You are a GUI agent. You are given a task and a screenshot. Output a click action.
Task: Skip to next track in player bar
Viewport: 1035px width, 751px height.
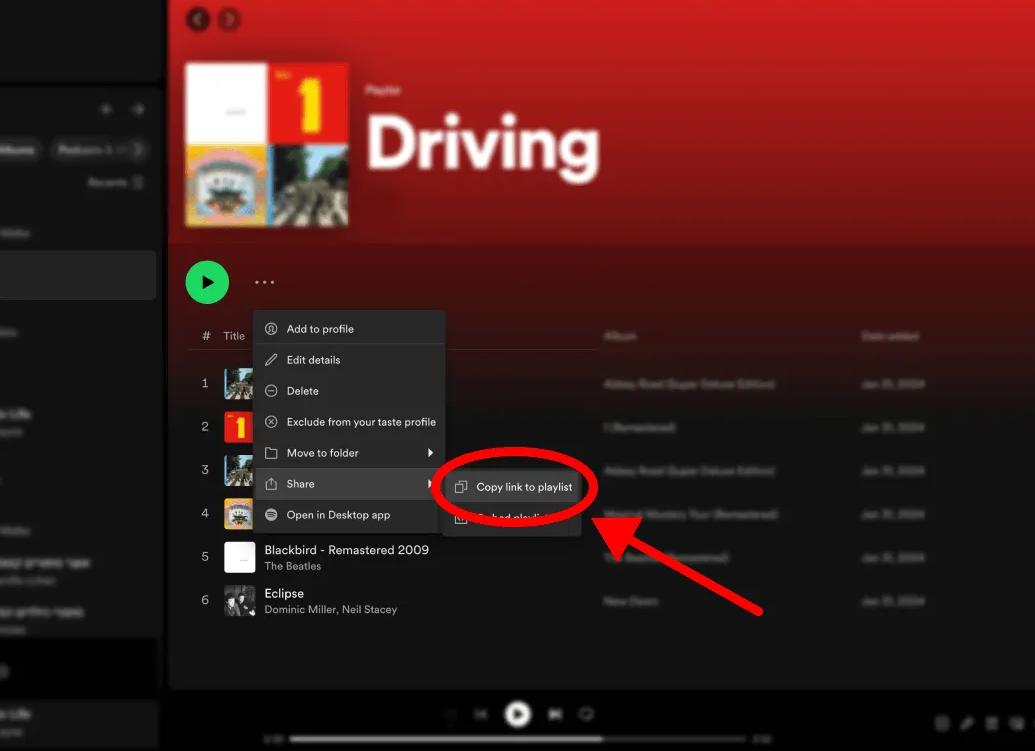tap(555, 714)
